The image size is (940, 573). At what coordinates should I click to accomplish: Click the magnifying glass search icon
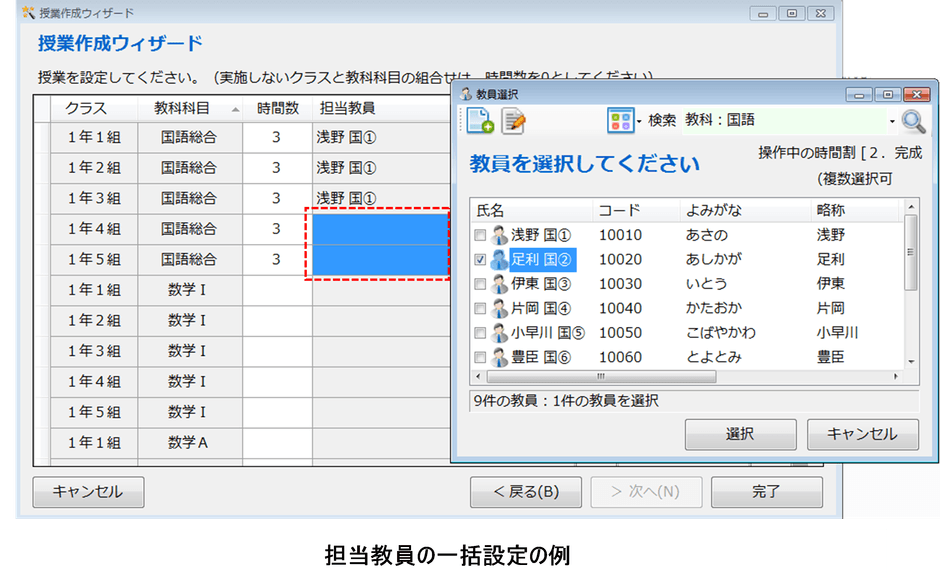(914, 121)
